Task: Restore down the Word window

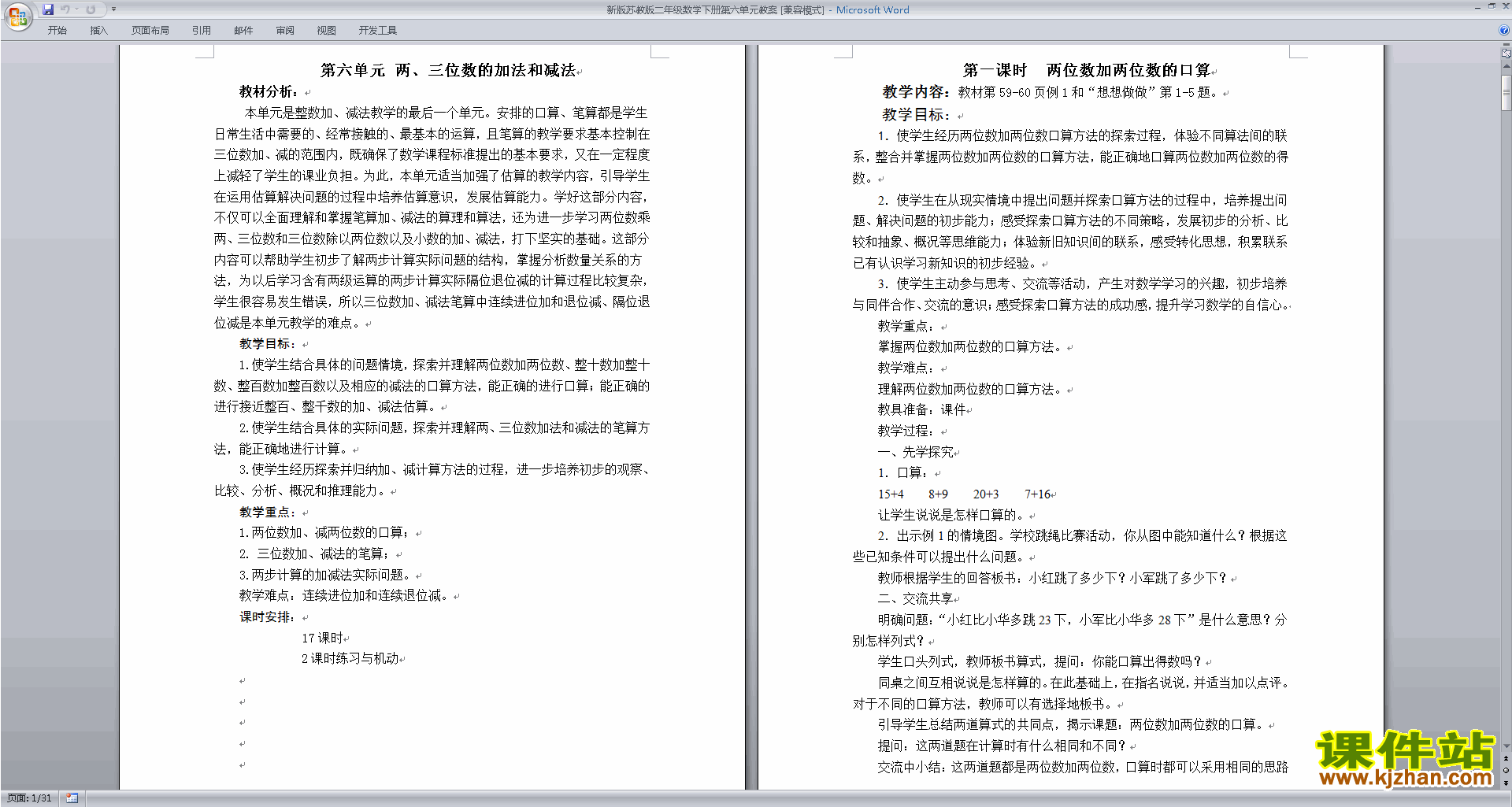Action: [x=1492, y=6]
